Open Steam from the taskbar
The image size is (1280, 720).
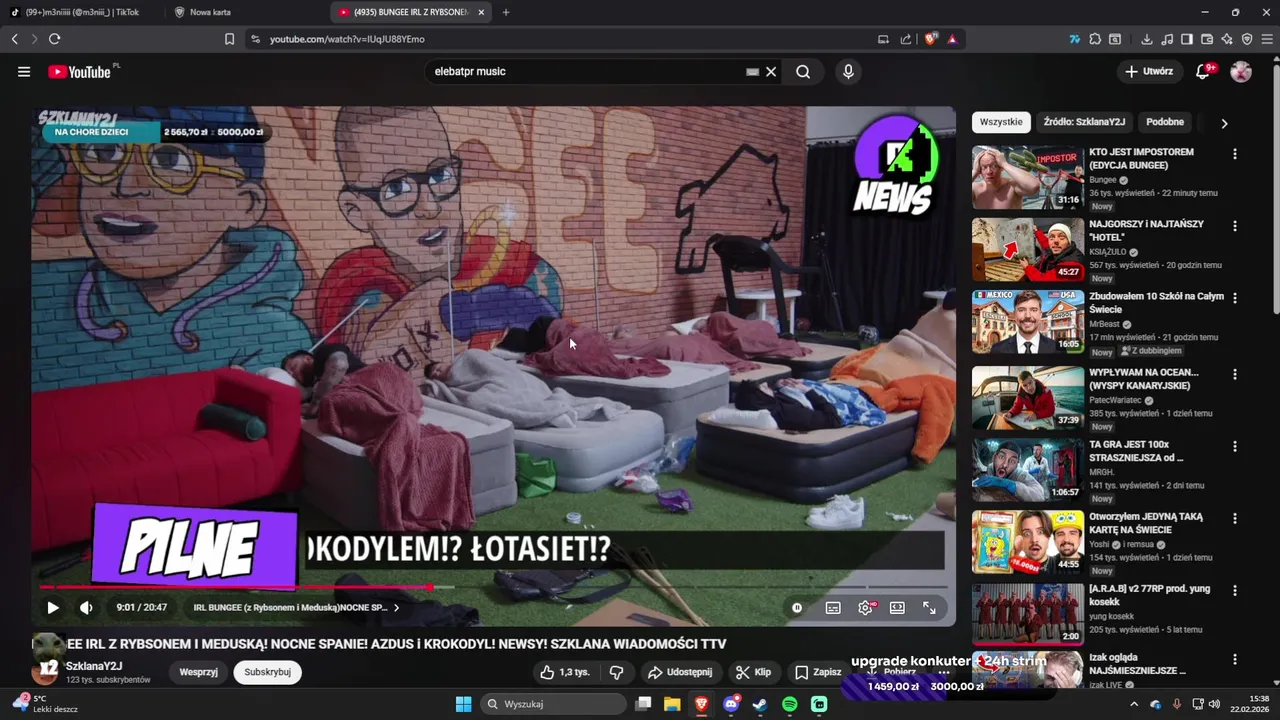pos(760,704)
